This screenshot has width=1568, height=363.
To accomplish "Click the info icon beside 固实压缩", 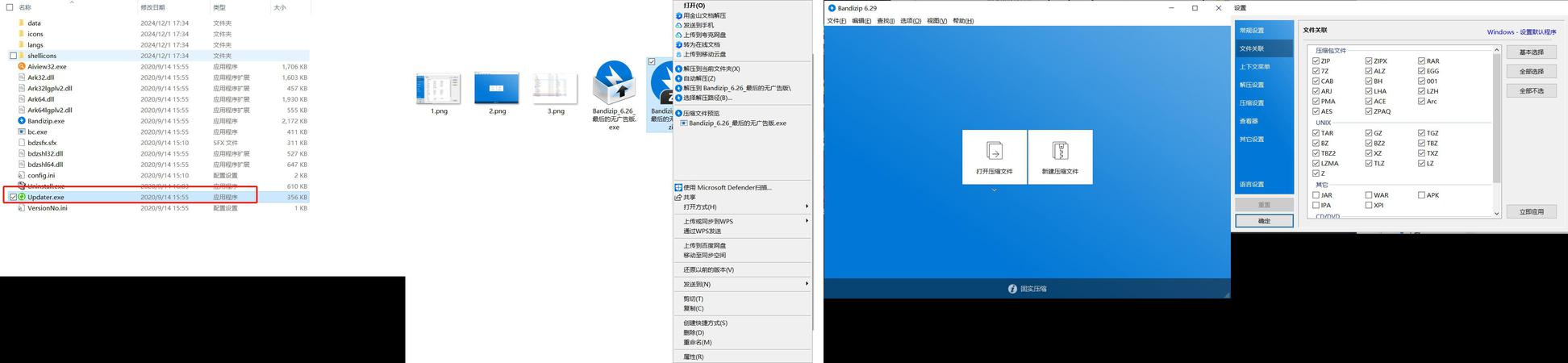I will point(1012,289).
